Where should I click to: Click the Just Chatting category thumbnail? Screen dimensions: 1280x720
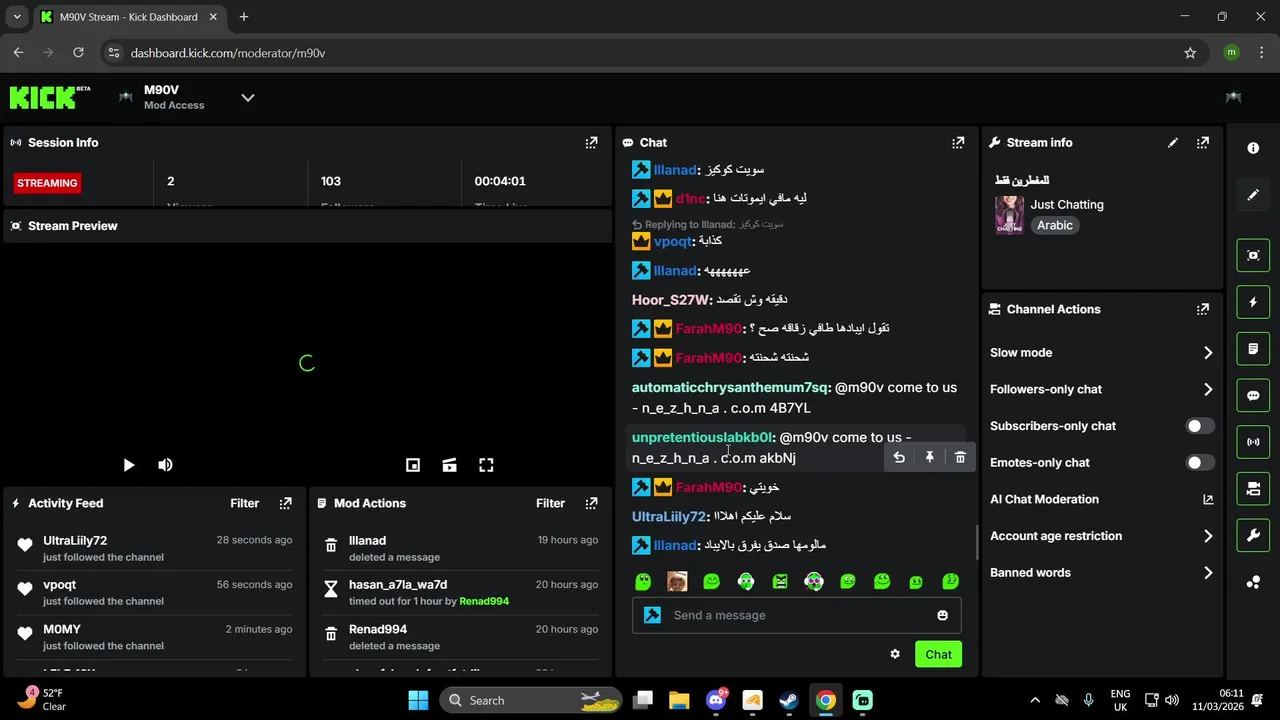click(1009, 215)
